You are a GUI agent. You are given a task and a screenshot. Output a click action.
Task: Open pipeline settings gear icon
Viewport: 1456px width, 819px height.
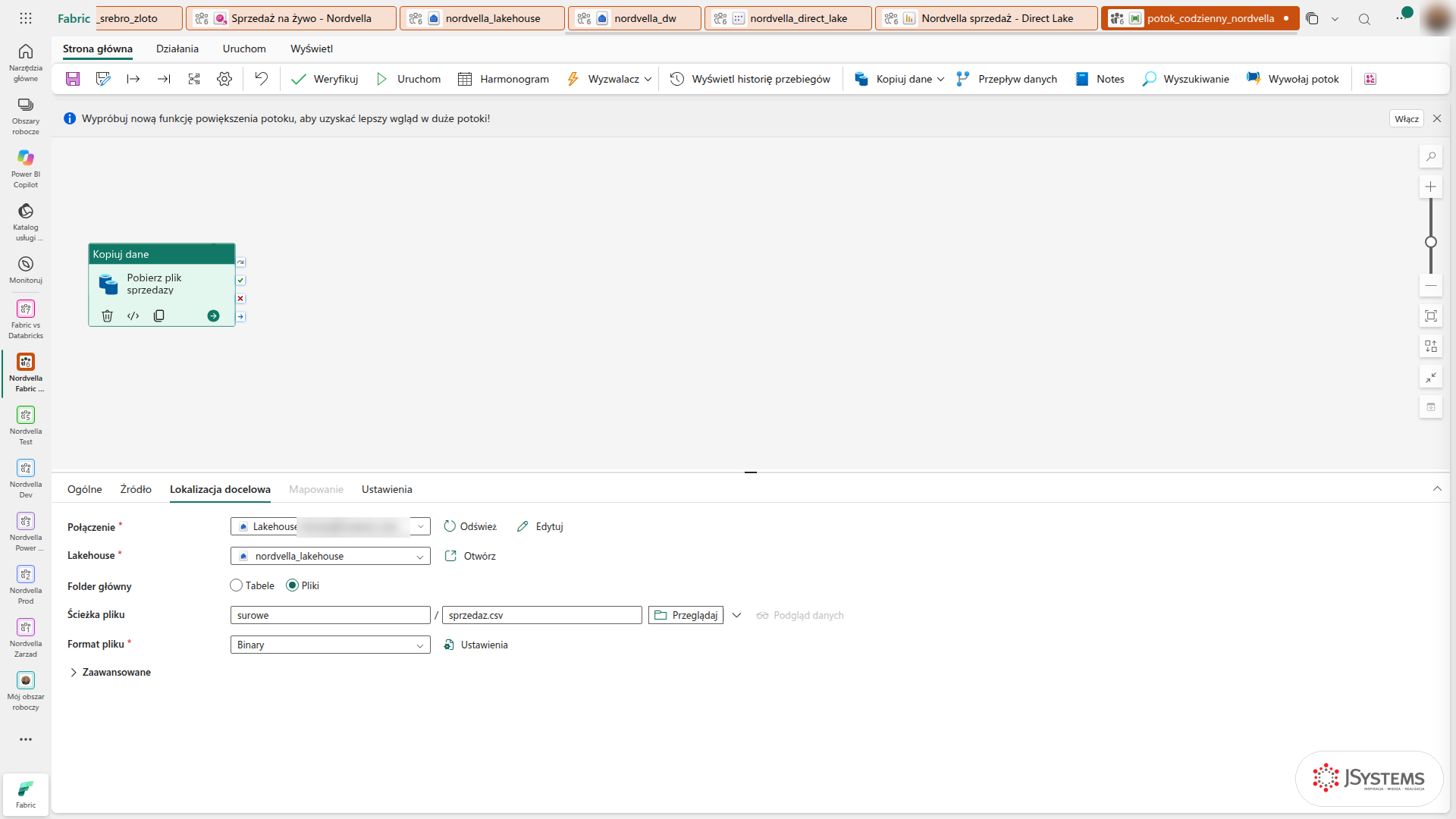[x=224, y=79]
